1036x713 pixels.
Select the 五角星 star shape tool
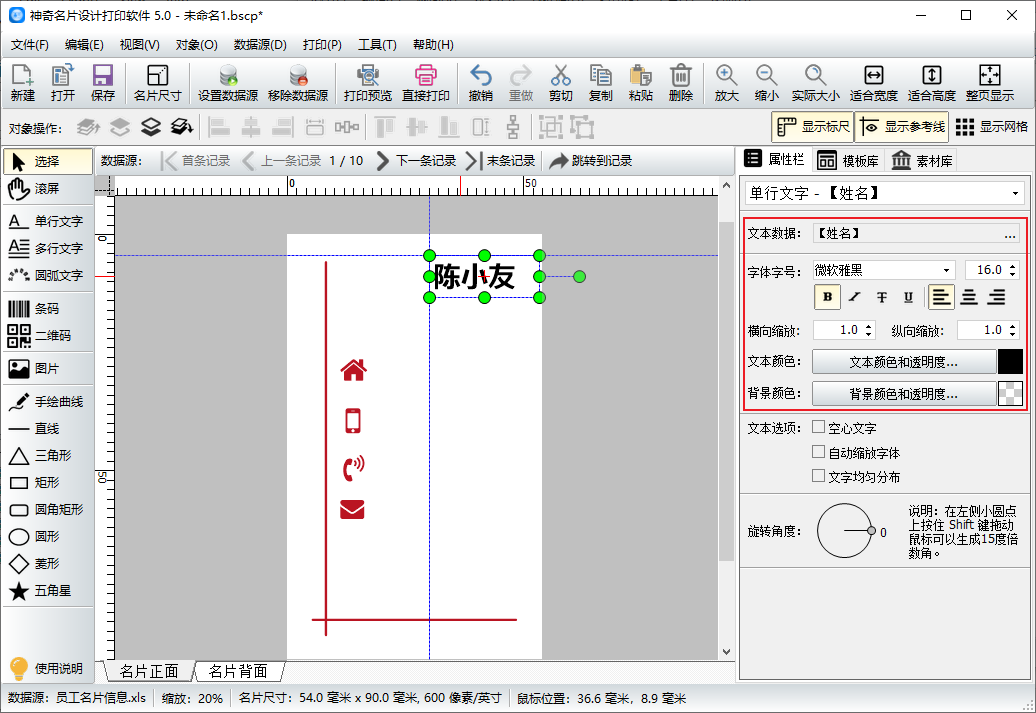(48, 590)
